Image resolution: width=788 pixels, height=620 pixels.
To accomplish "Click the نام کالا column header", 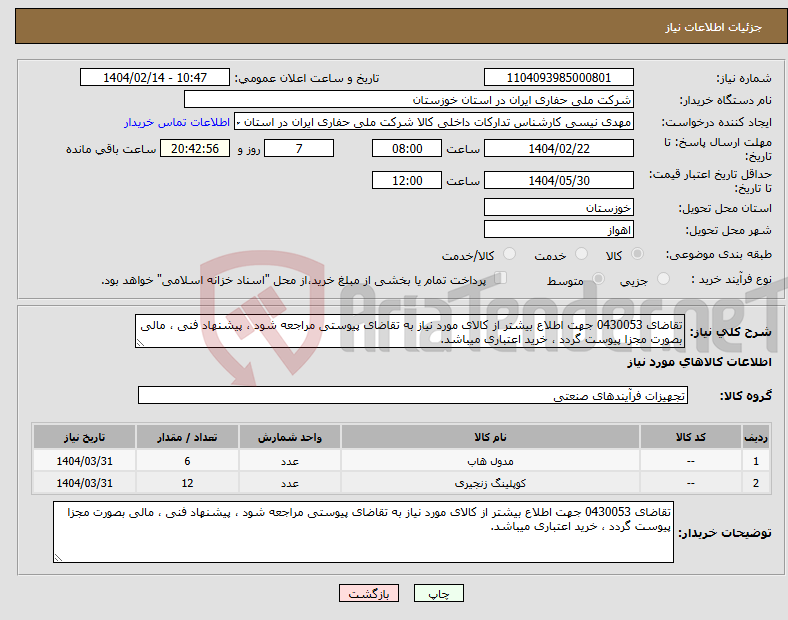I will (x=490, y=437).
